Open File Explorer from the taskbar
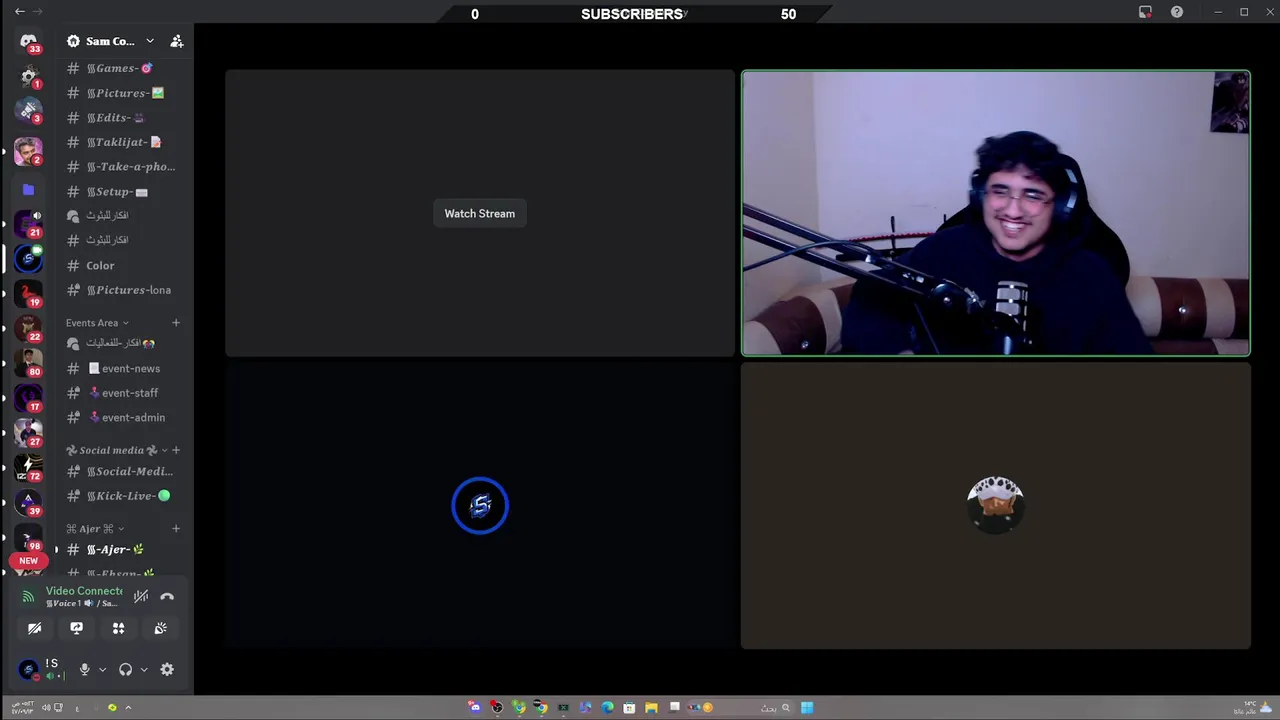The height and width of the screenshot is (720, 1280). (651, 708)
